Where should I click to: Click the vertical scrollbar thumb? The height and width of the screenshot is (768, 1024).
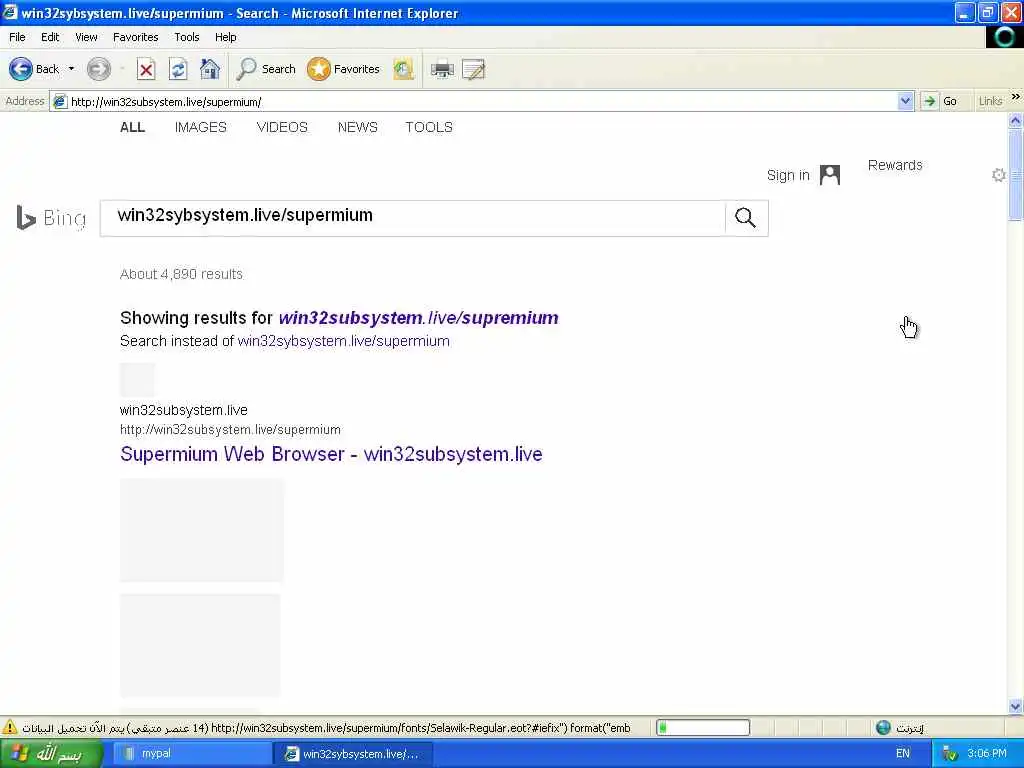click(x=1015, y=175)
